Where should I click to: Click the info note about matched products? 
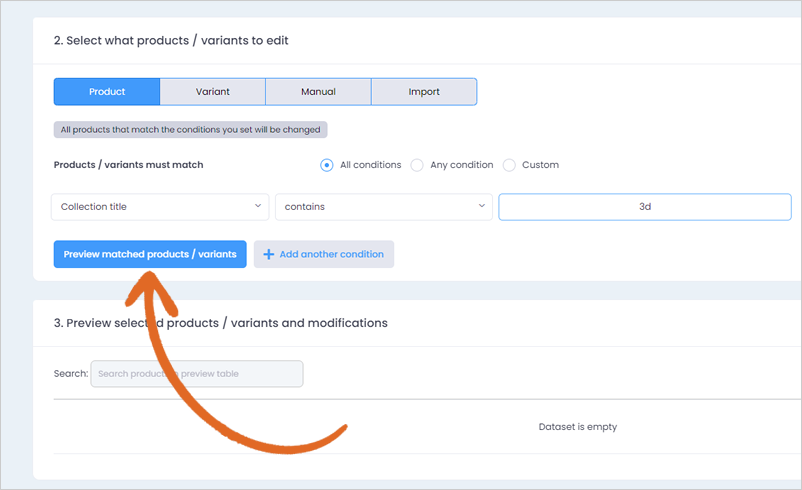tap(190, 130)
